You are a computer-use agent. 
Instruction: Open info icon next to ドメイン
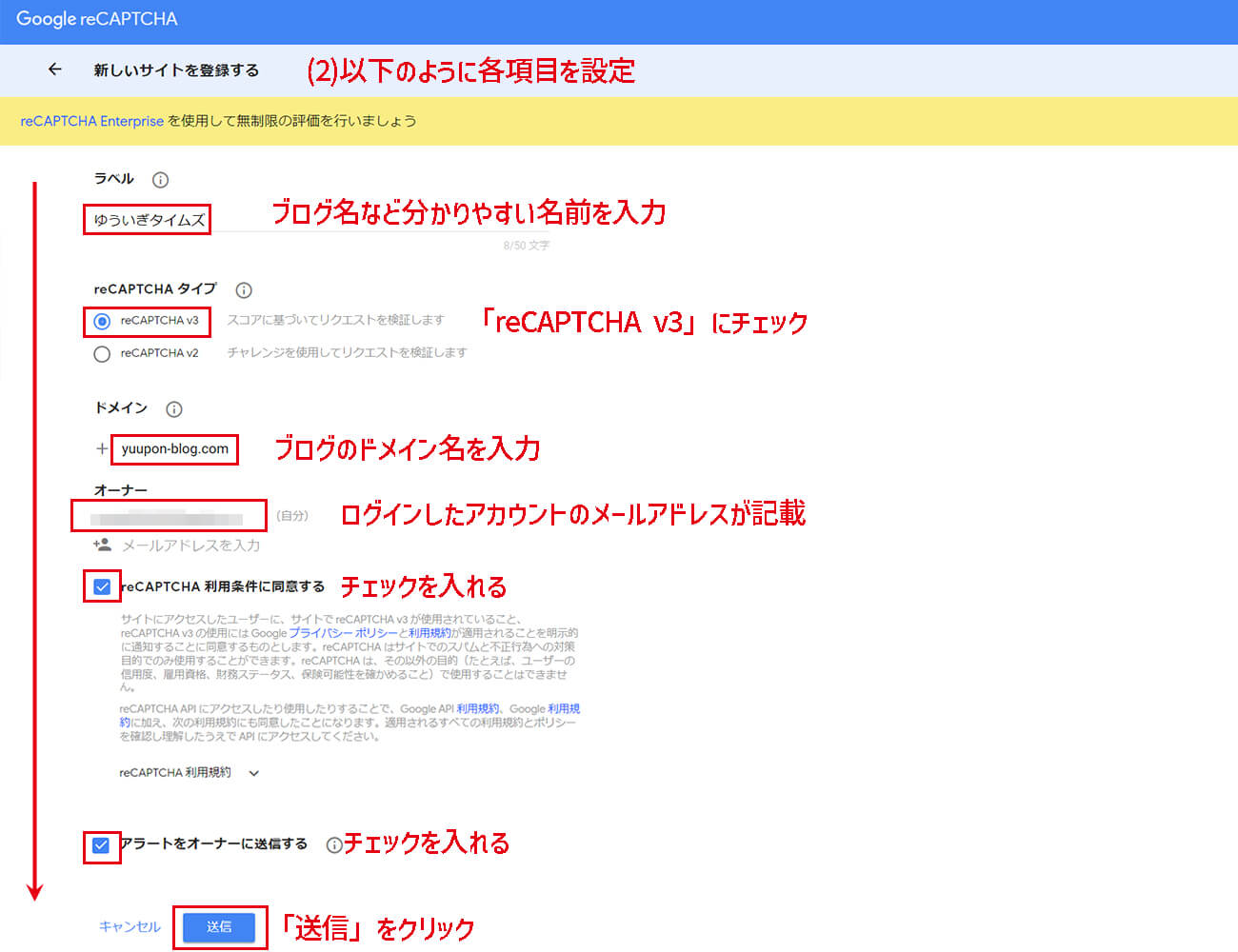point(173,409)
